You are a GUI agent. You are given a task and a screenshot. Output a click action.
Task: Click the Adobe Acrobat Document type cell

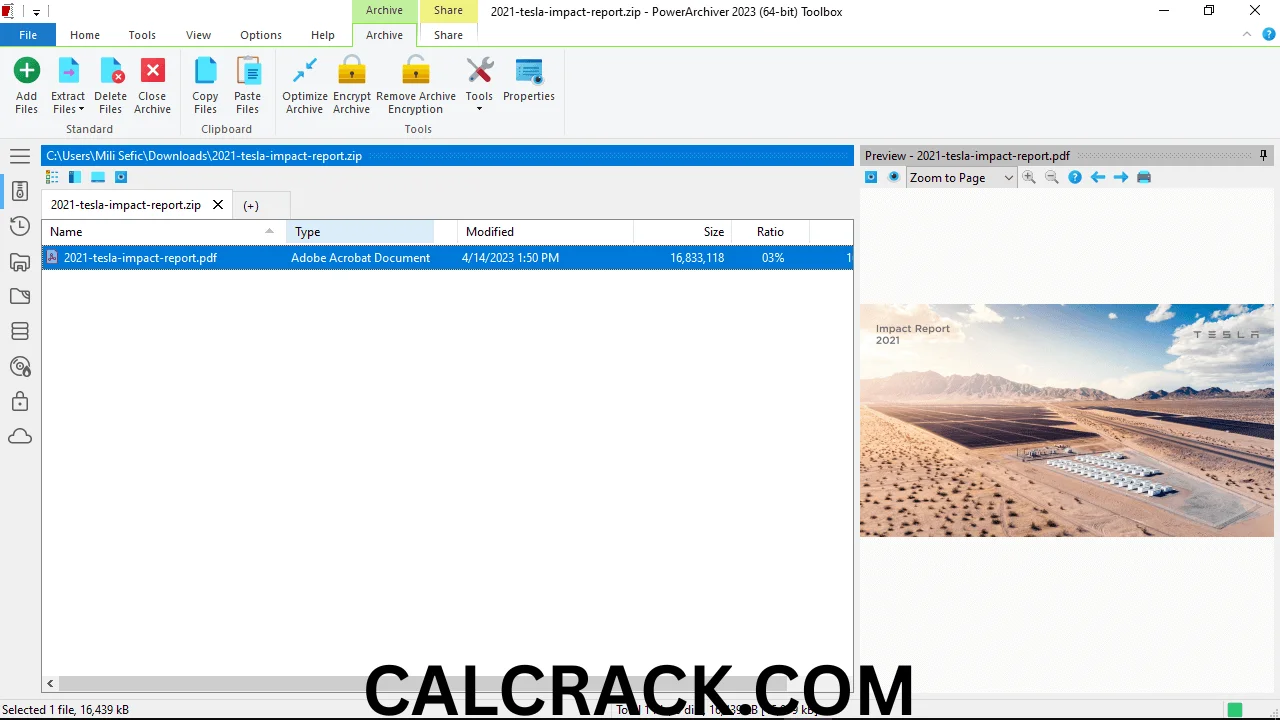(361, 258)
